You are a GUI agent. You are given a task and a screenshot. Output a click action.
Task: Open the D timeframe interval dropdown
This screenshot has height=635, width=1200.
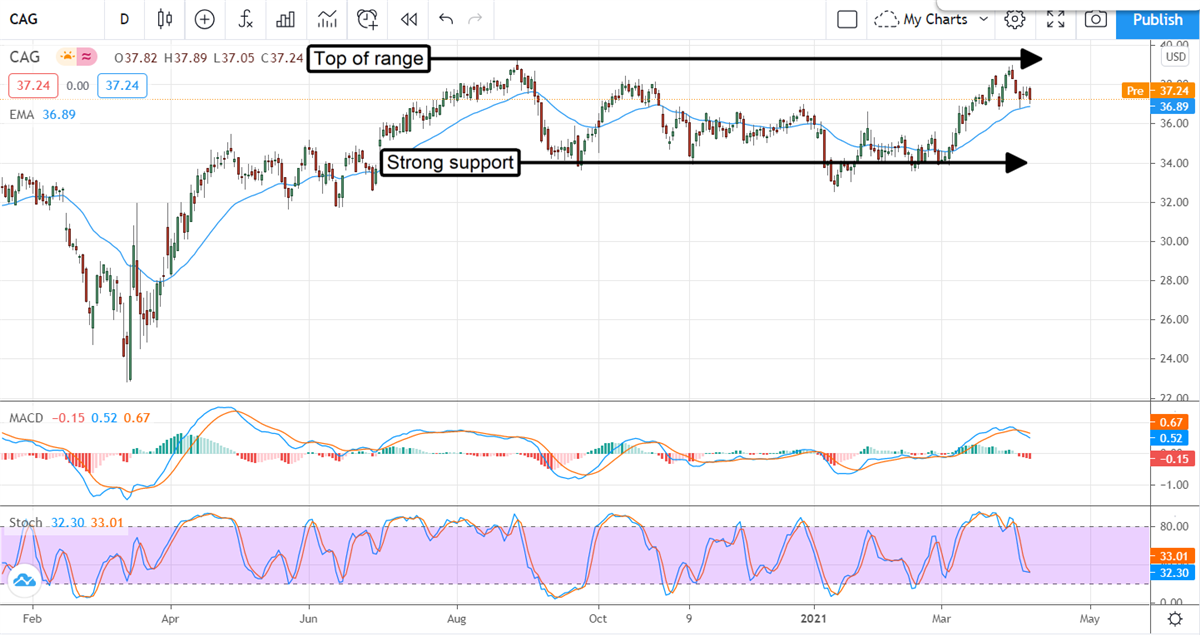point(124,19)
